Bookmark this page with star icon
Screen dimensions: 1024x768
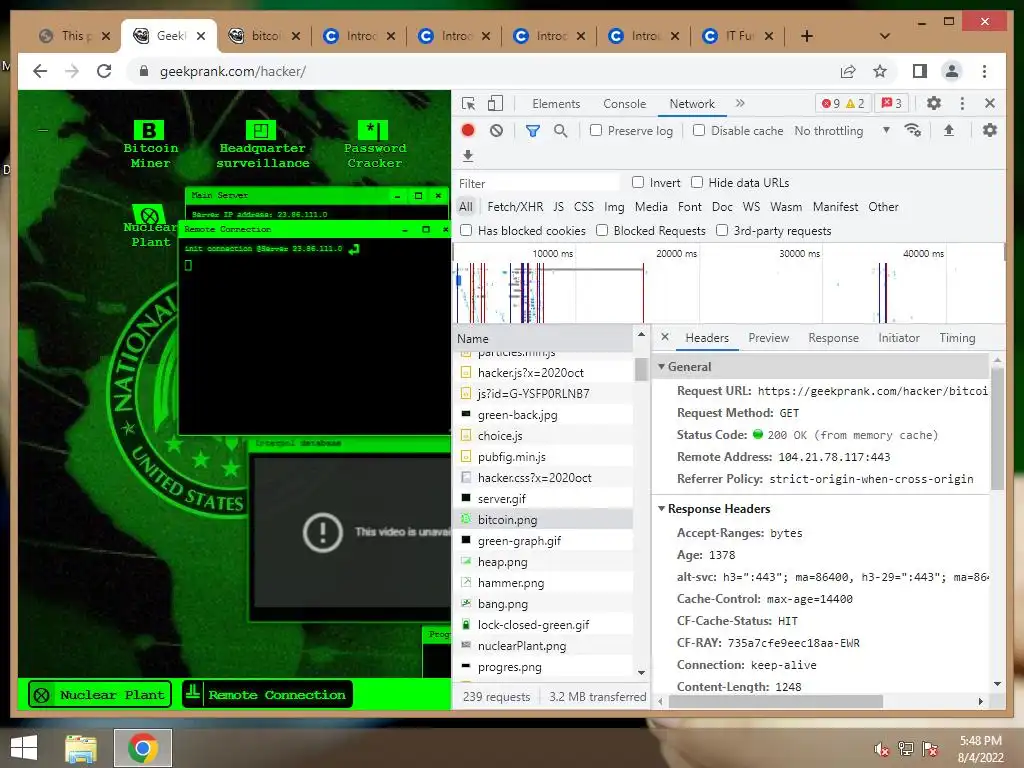click(x=880, y=71)
